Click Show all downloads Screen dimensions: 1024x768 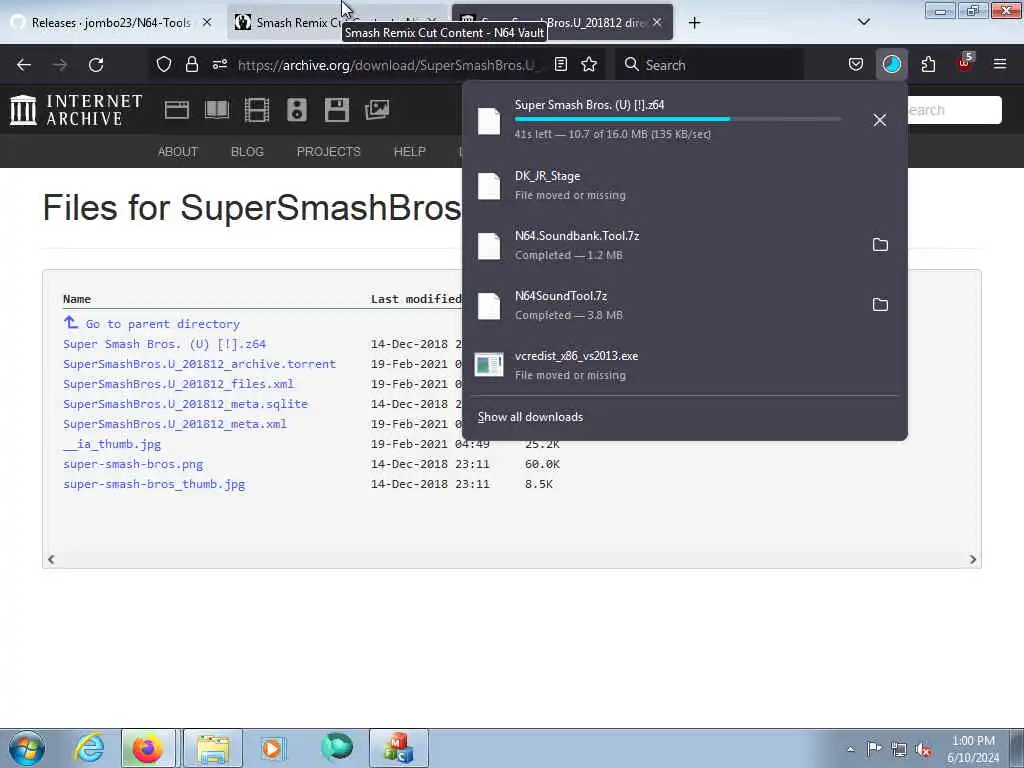[x=530, y=417]
